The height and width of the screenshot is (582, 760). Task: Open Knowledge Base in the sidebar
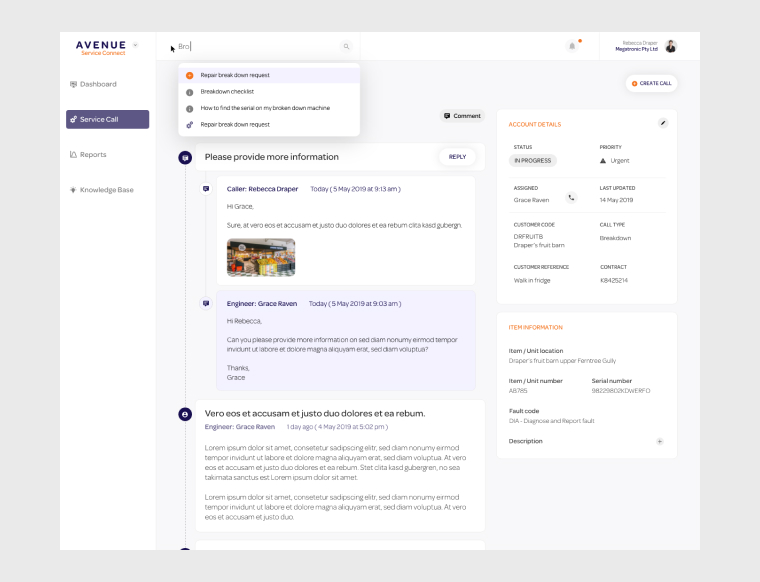coord(106,189)
